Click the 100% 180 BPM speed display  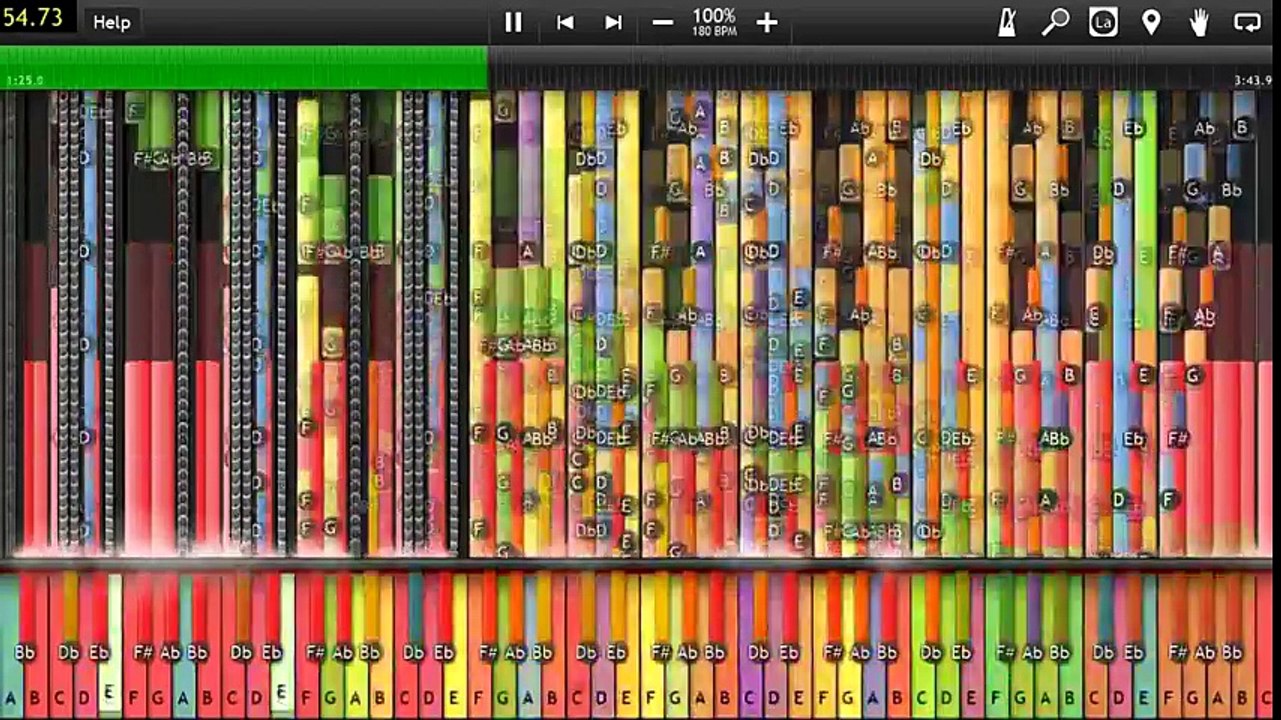(x=714, y=22)
